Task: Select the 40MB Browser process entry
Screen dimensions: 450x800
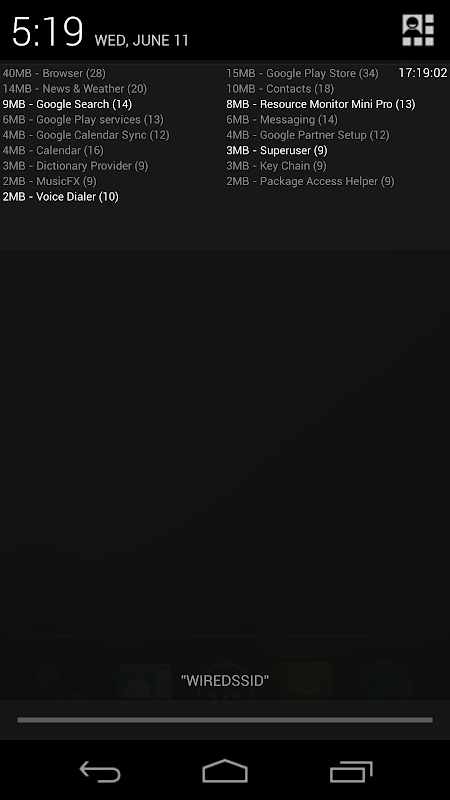Action: pos(54,73)
